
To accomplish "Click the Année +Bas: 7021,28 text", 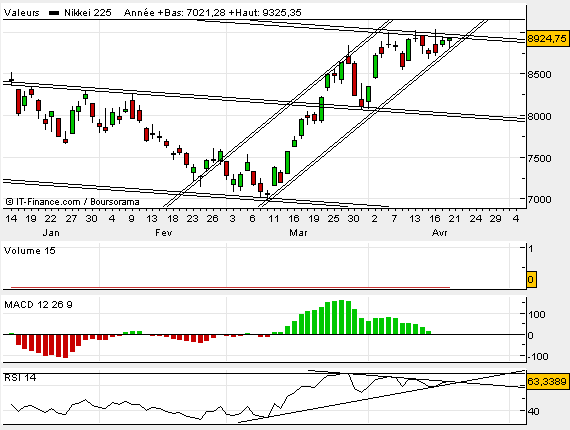I will [175, 13].
